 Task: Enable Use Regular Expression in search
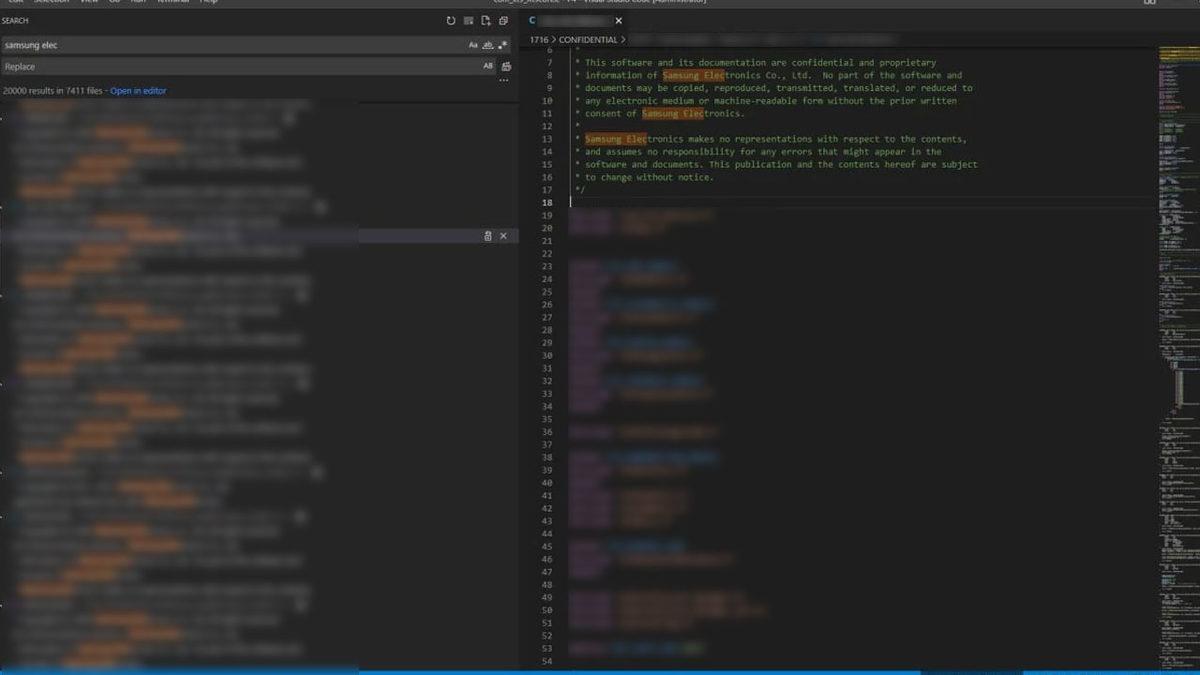click(503, 45)
